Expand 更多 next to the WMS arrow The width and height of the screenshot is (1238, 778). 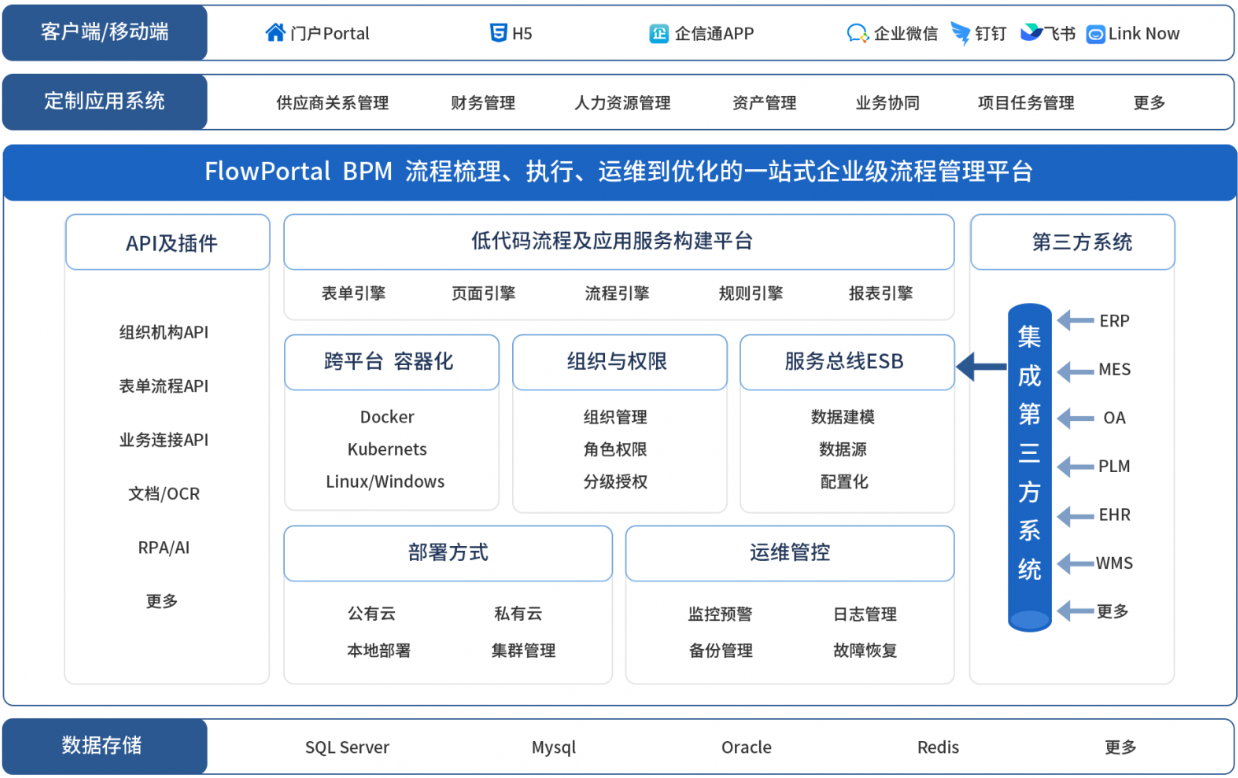(x=1112, y=611)
